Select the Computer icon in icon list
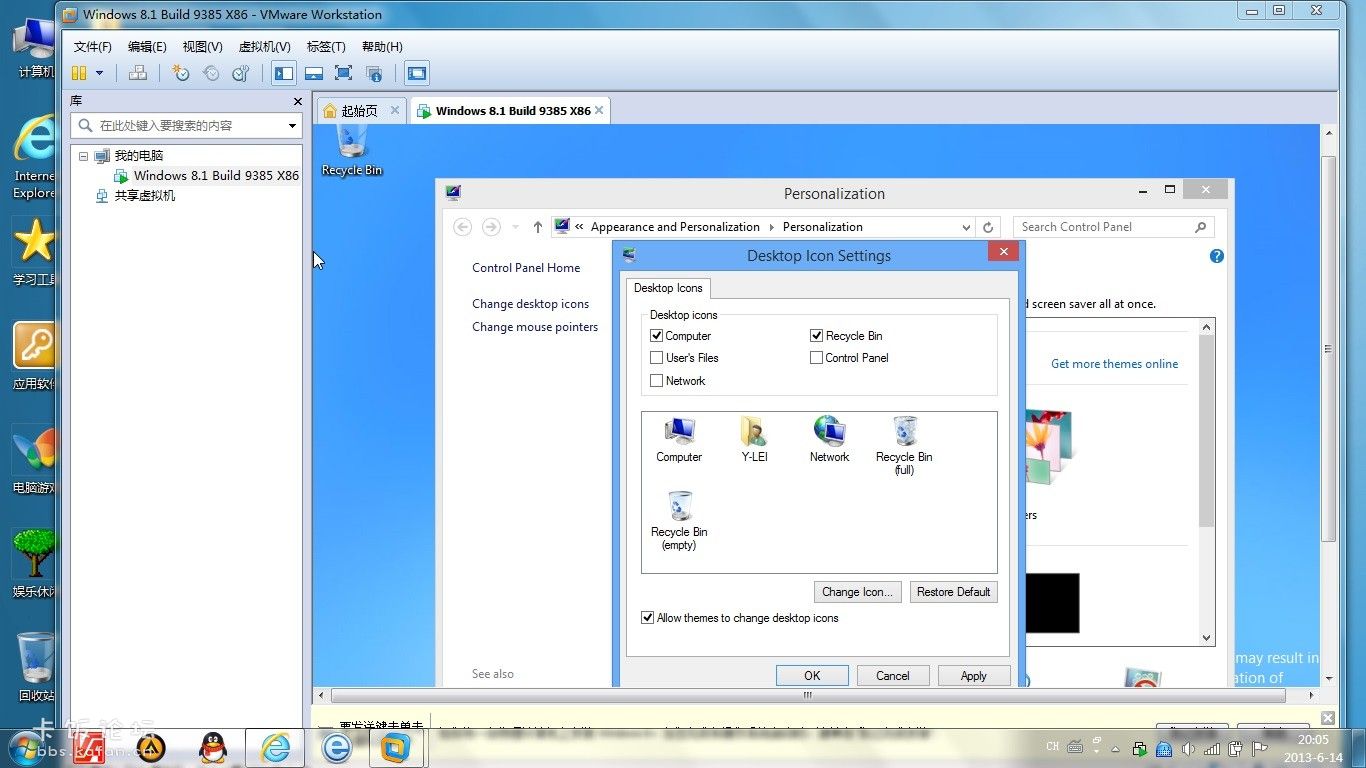The image size is (1366, 768). click(679, 440)
